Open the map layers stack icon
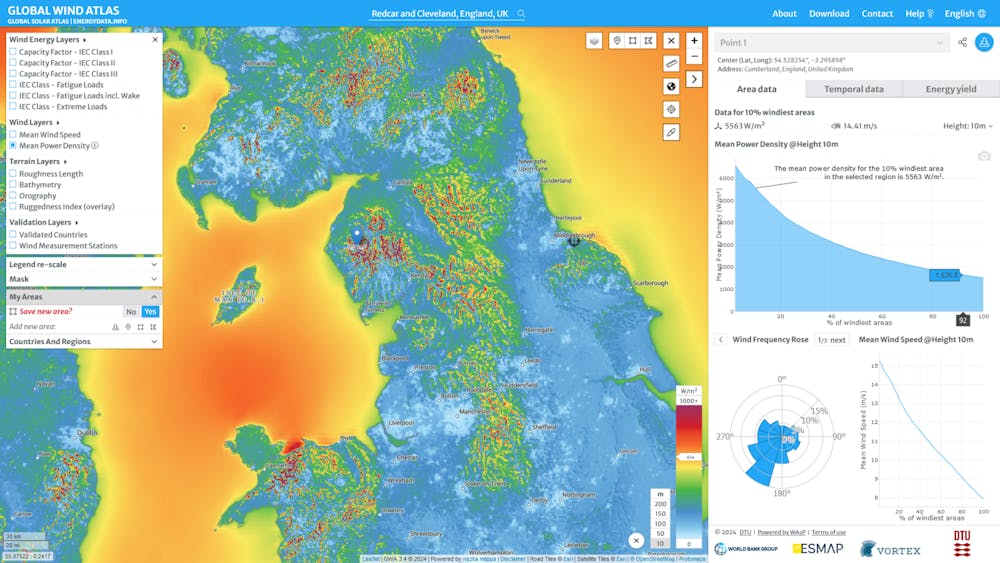 pyautogui.click(x=594, y=41)
